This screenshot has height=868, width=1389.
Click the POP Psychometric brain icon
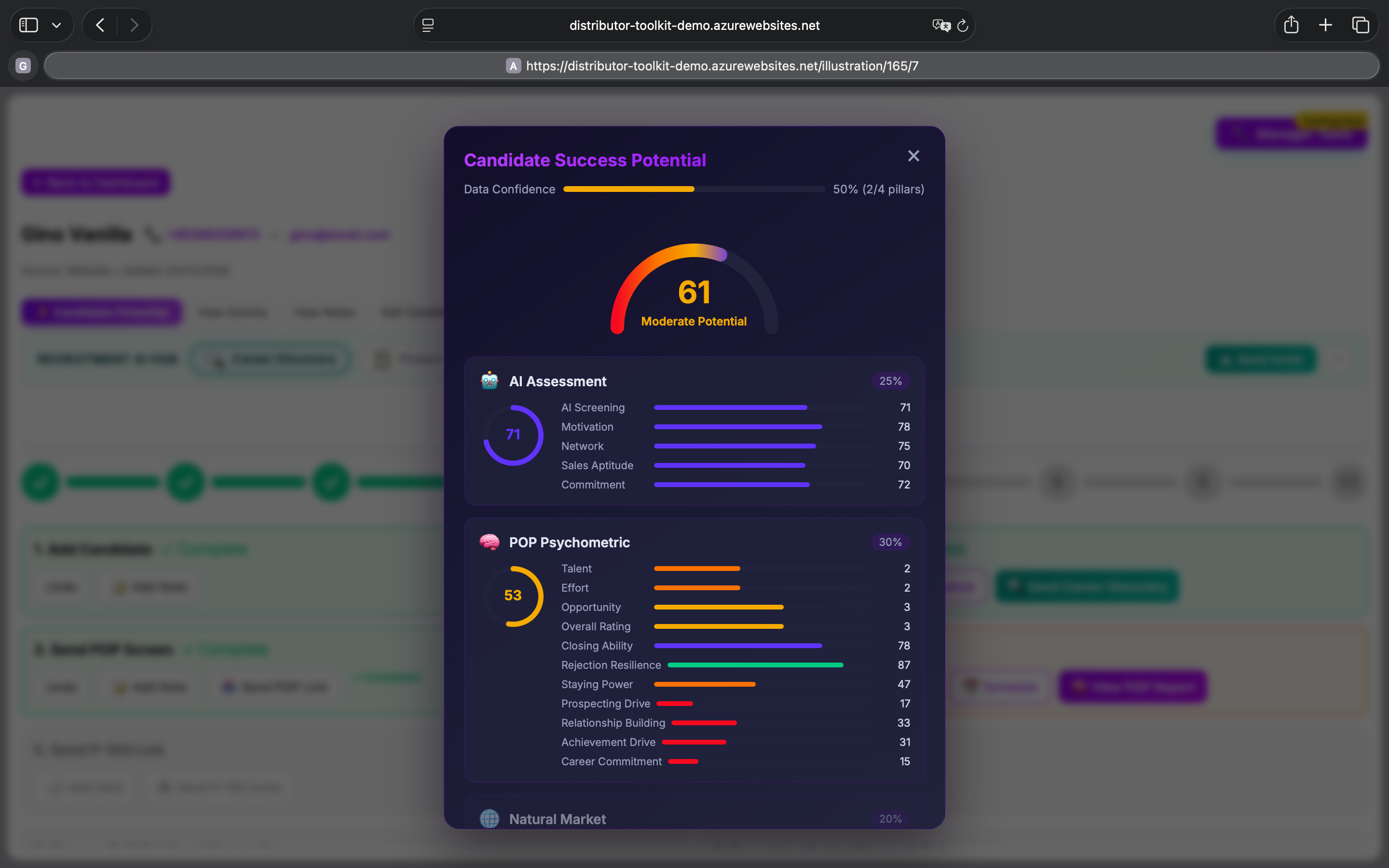(x=489, y=542)
